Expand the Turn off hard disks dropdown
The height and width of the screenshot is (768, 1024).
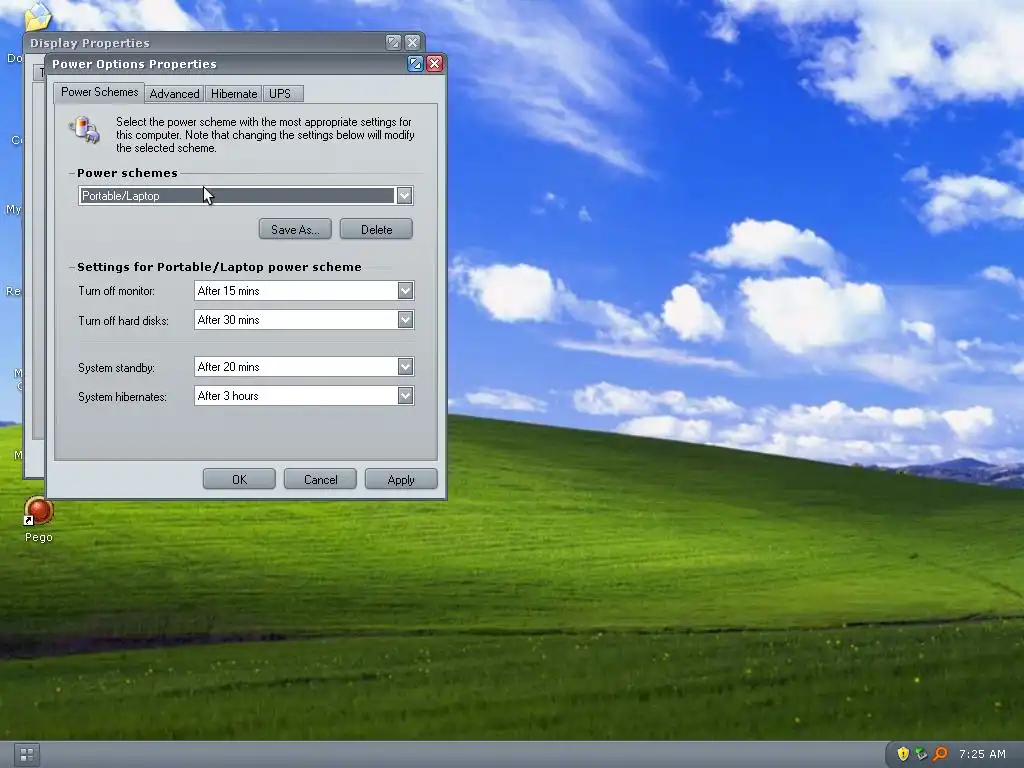(x=406, y=319)
